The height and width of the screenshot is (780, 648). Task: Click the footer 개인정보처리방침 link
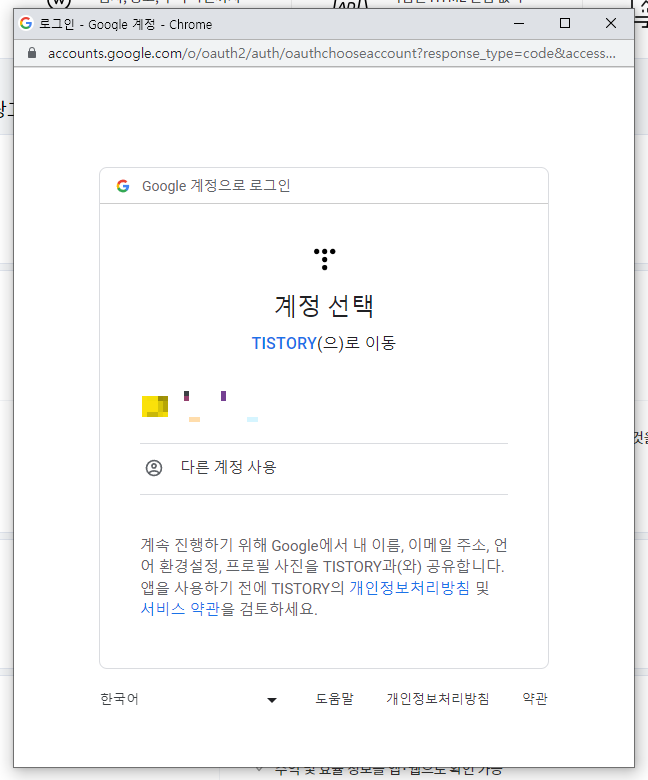click(438, 699)
